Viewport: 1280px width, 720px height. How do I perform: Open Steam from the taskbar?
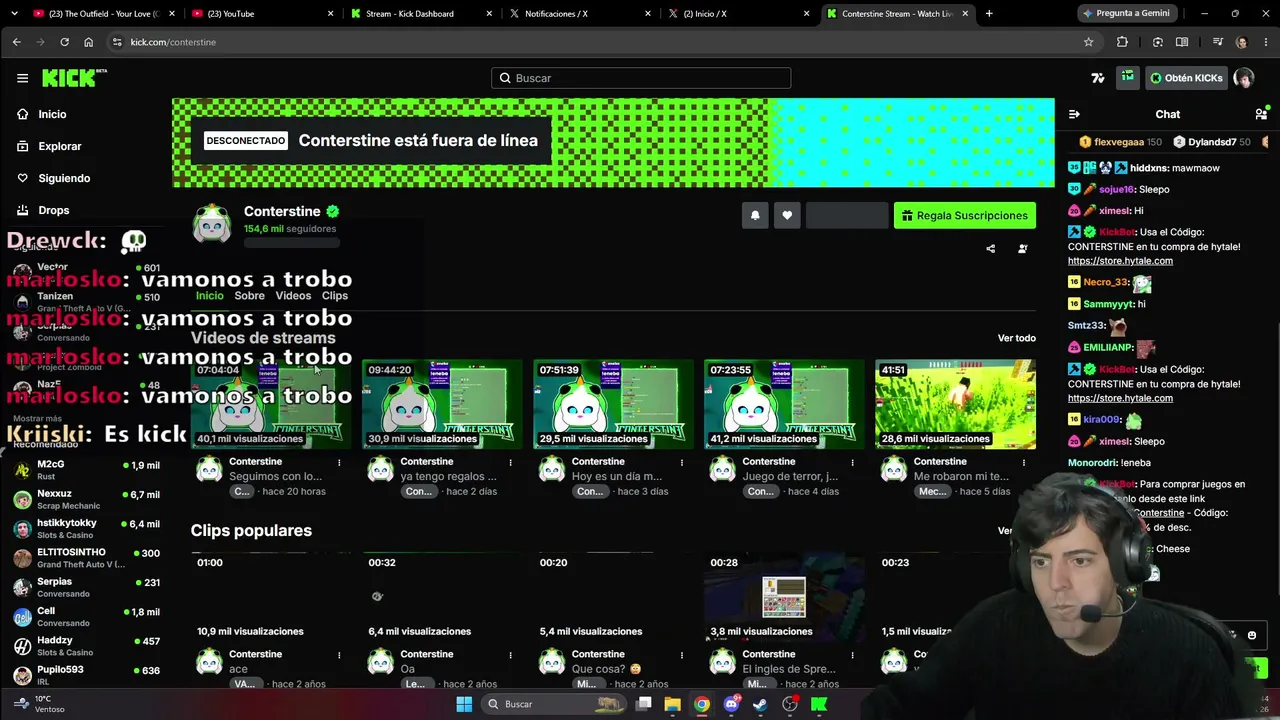pyautogui.click(x=760, y=704)
